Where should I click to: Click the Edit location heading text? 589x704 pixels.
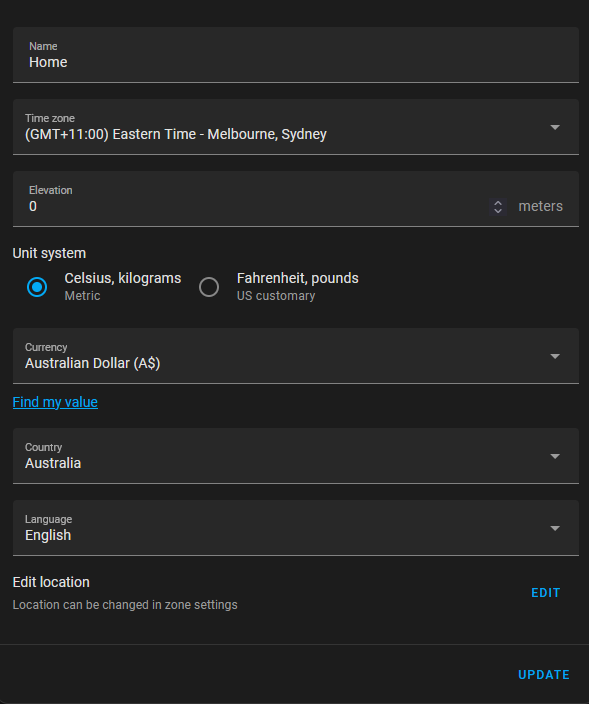pos(51,582)
